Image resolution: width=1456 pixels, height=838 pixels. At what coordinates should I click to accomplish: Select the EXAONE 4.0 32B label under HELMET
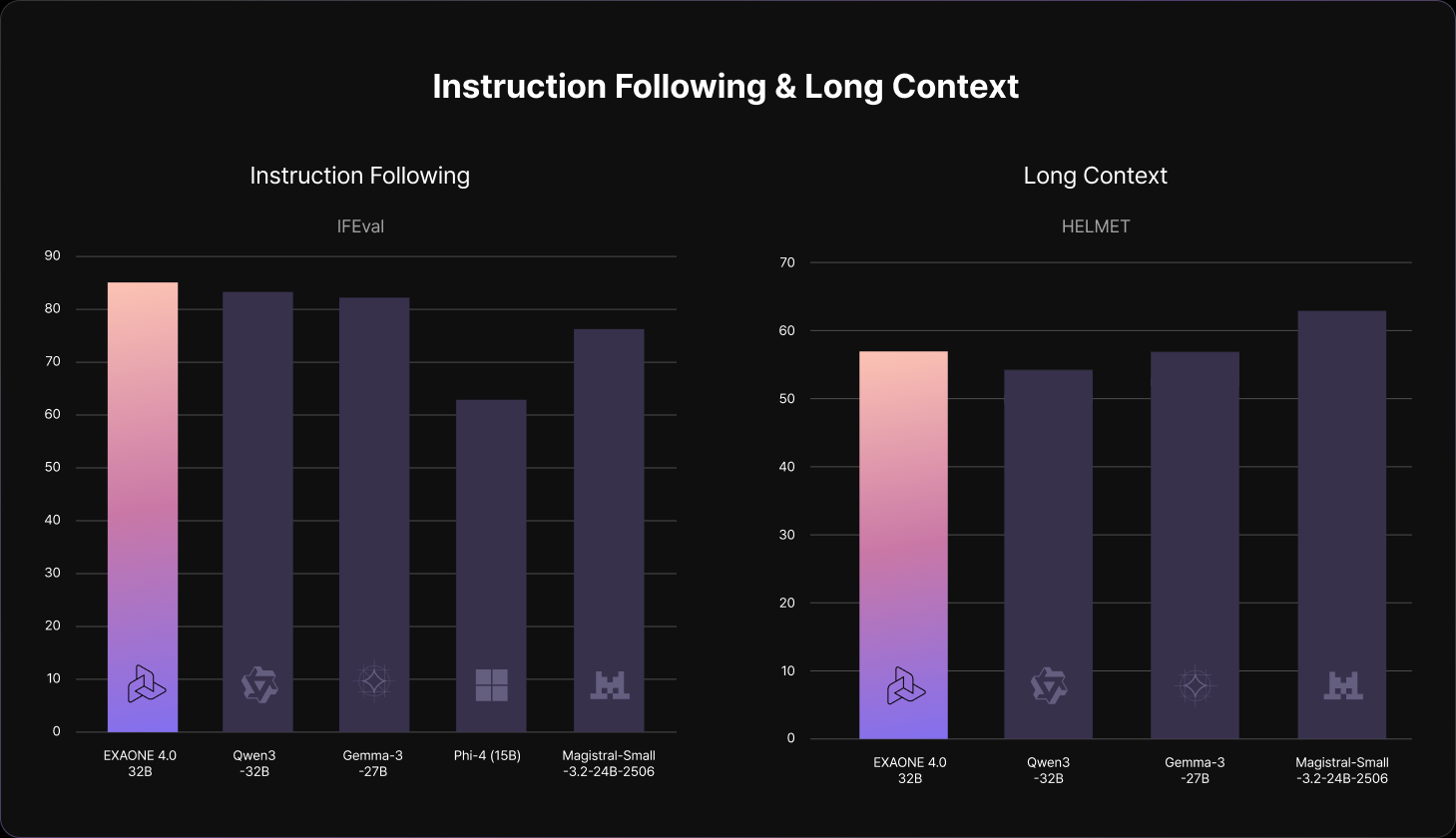tap(909, 770)
